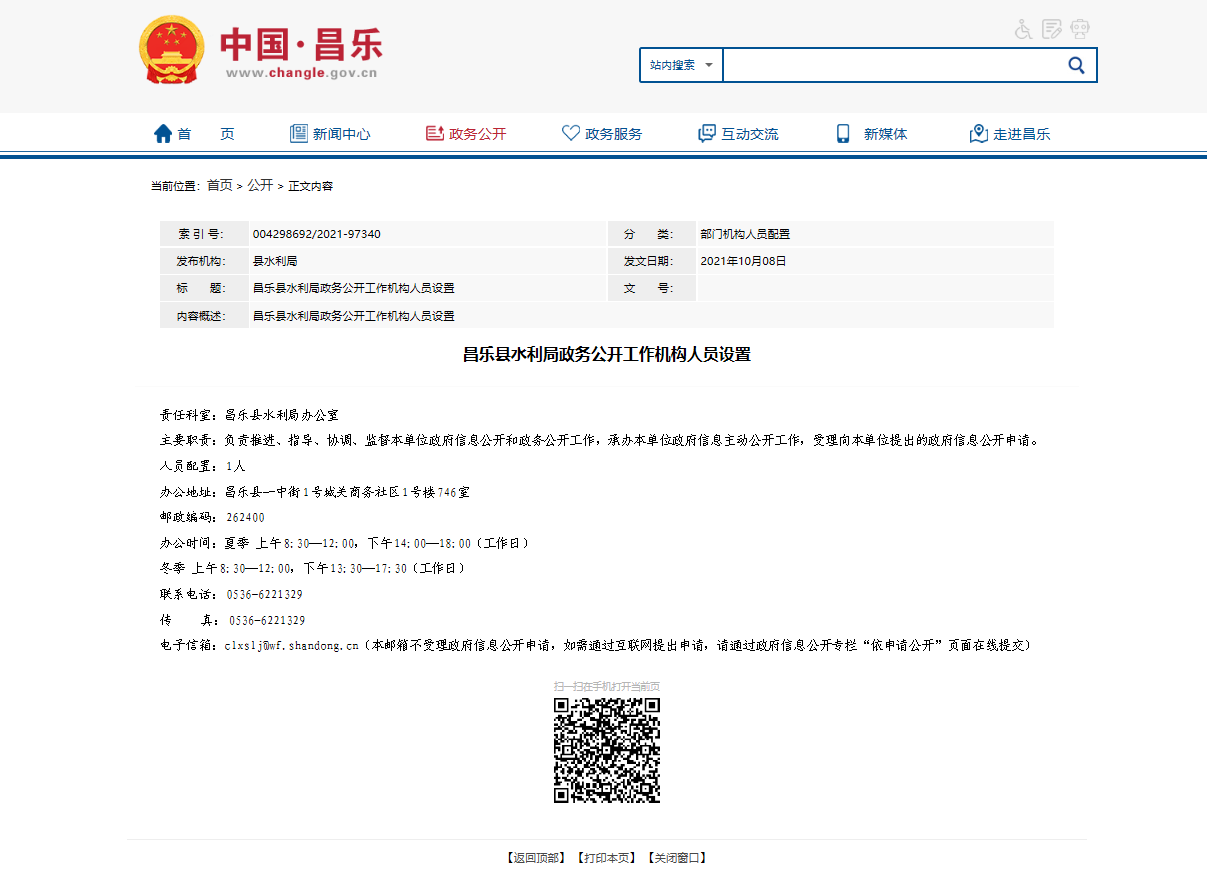Click the map pin icon beside 走进昌乐
Image resolution: width=1207 pixels, height=875 pixels.
click(x=978, y=134)
